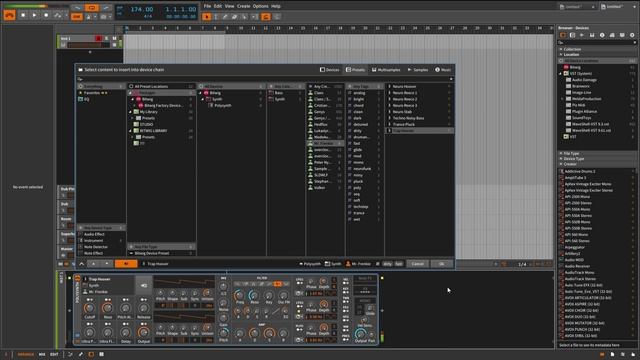Collapse the My Library folder
Viewport: 640px width, 360px height.
pos(131,112)
